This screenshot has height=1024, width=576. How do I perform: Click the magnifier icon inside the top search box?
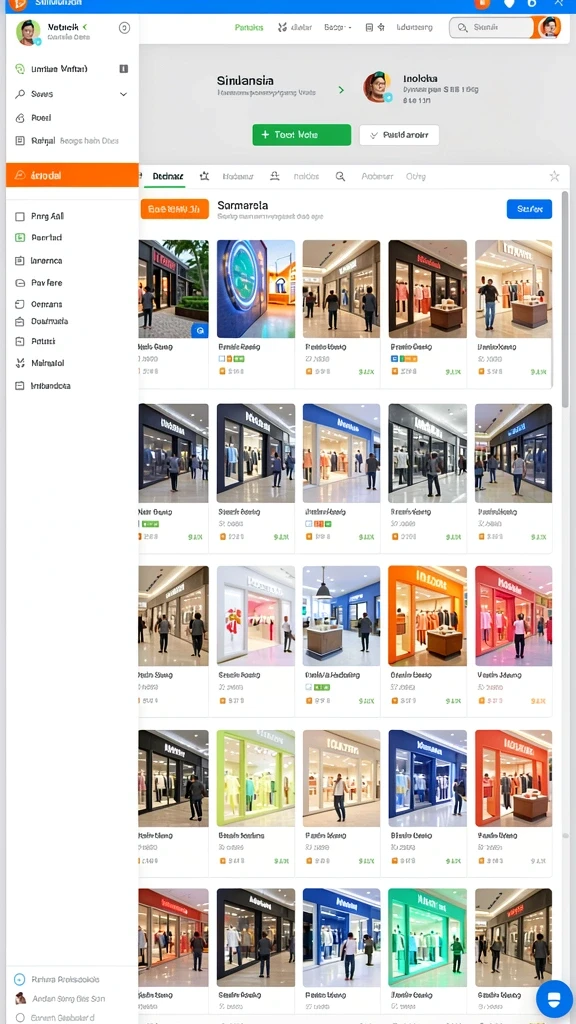tap(462, 27)
